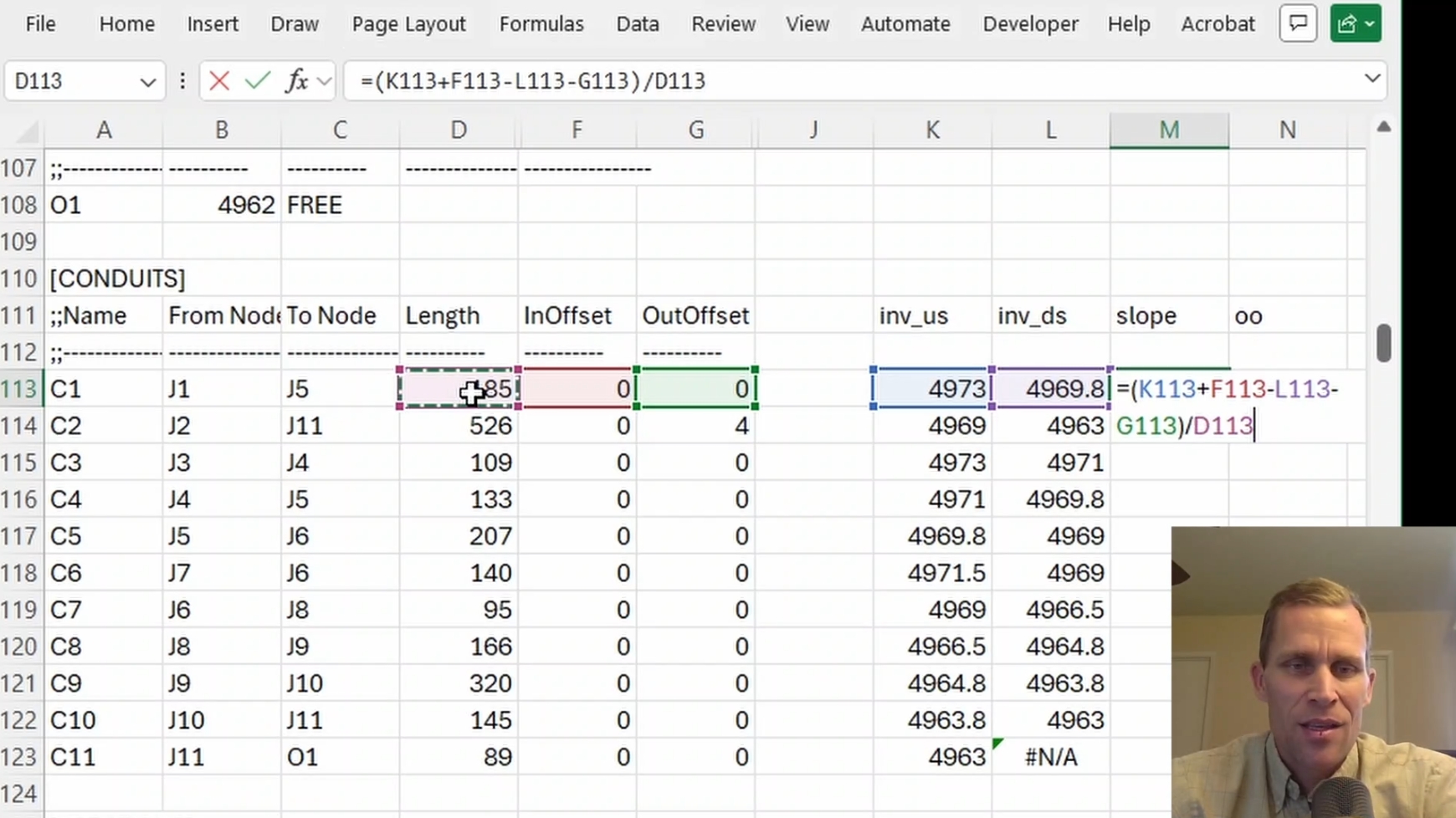Open the Data tab
Screen dimensions: 1456x818
pos(638,24)
